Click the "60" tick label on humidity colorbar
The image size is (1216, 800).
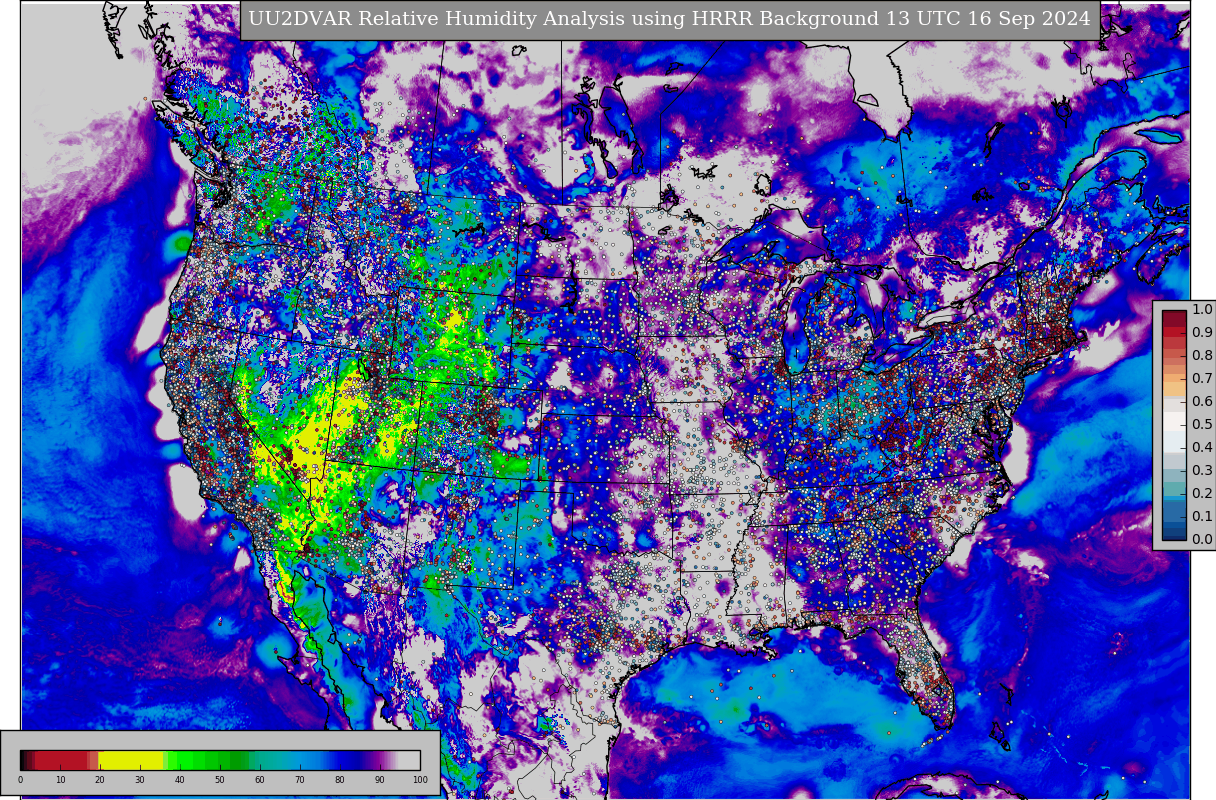tap(260, 780)
